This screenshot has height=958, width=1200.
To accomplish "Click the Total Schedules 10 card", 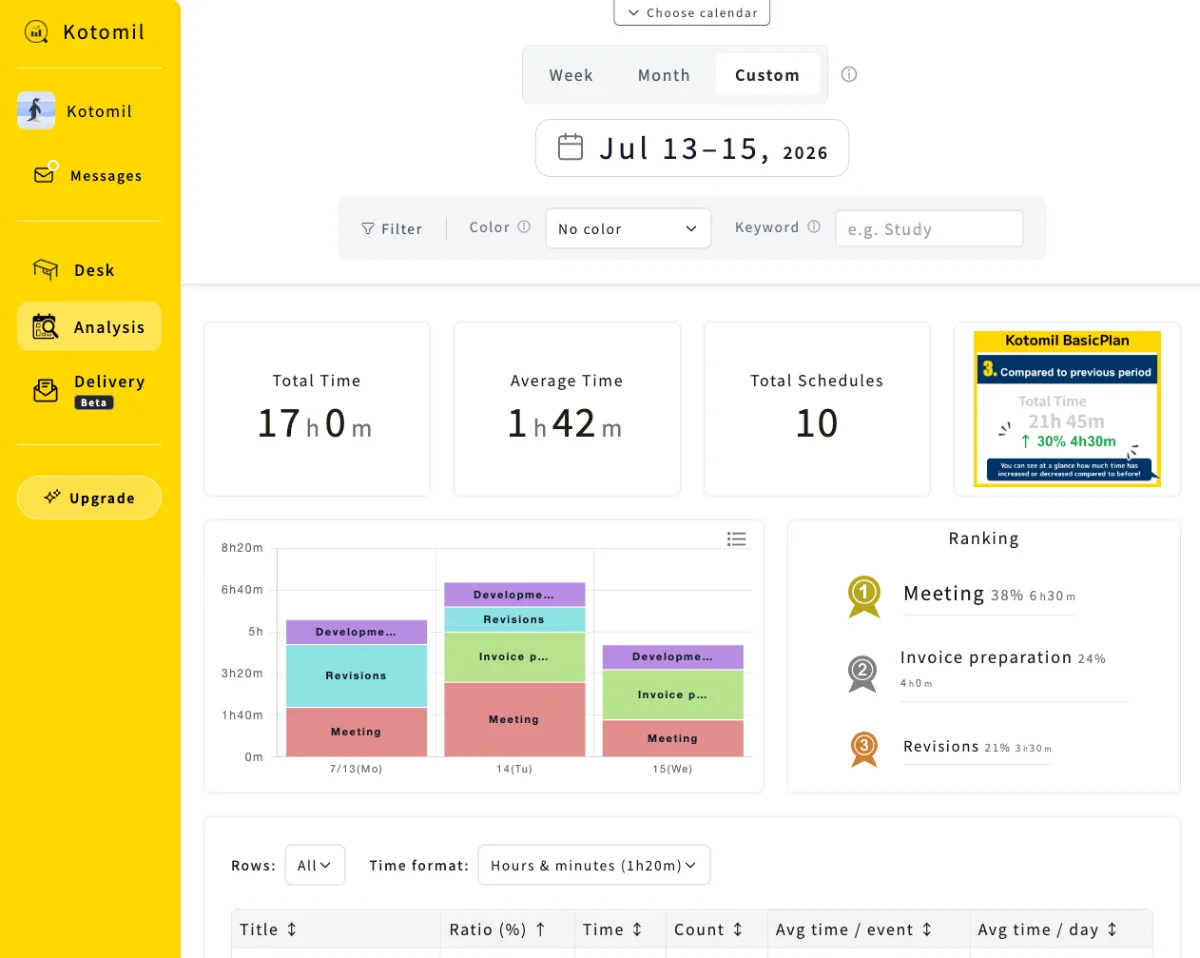I will [817, 409].
